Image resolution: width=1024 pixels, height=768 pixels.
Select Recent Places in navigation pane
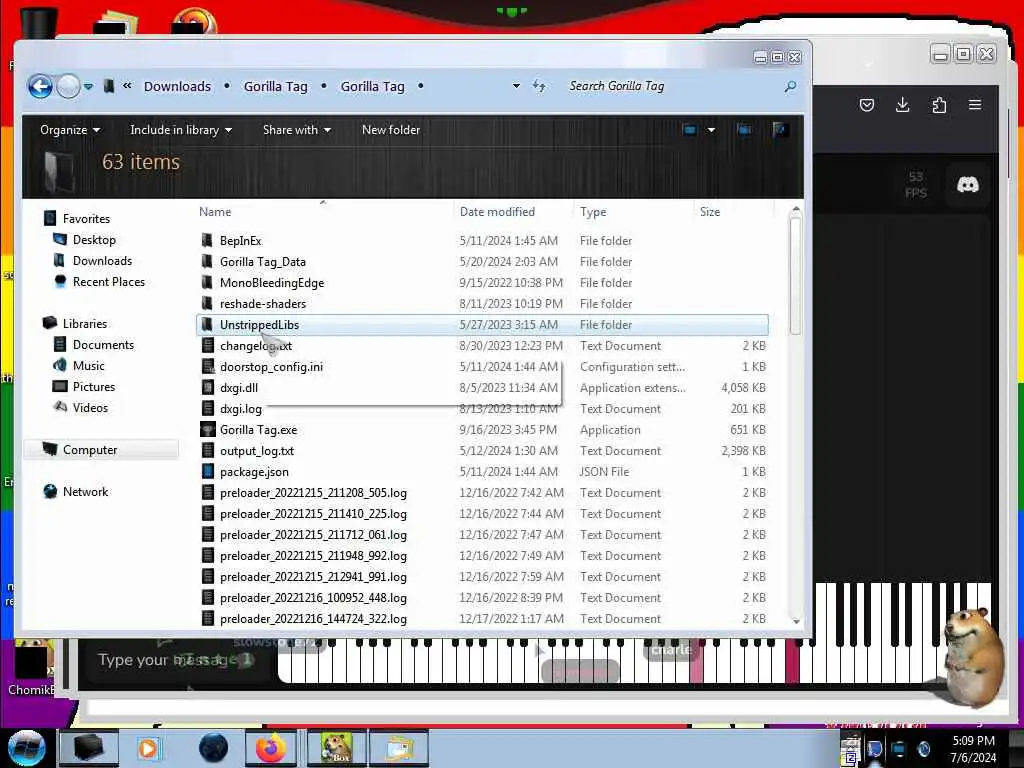click(x=109, y=281)
